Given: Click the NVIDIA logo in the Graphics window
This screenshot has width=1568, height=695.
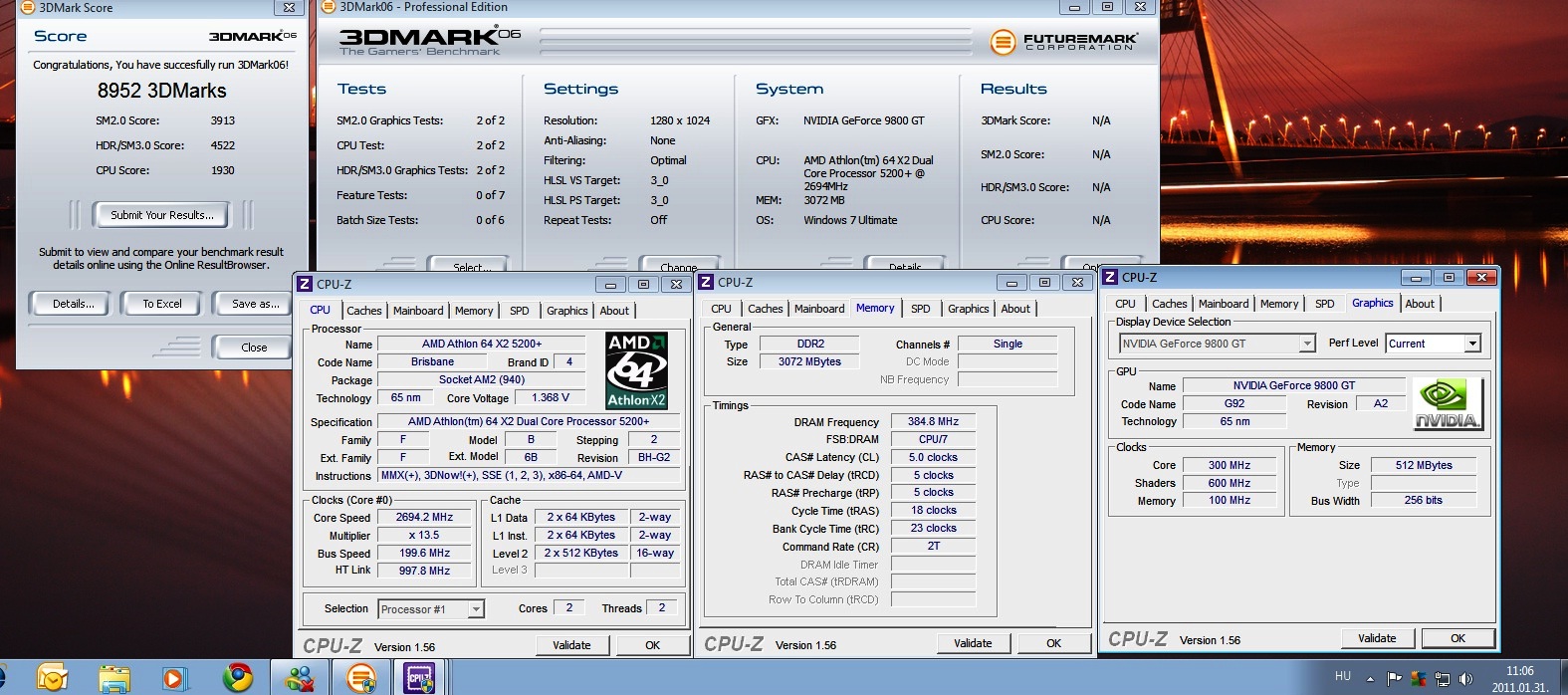Looking at the screenshot, I should pos(1449,403).
